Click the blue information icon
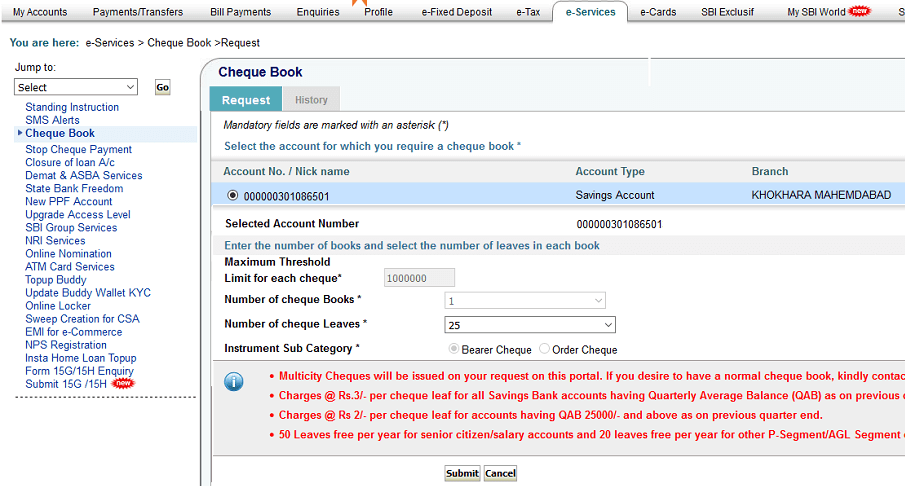 pyautogui.click(x=234, y=382)
